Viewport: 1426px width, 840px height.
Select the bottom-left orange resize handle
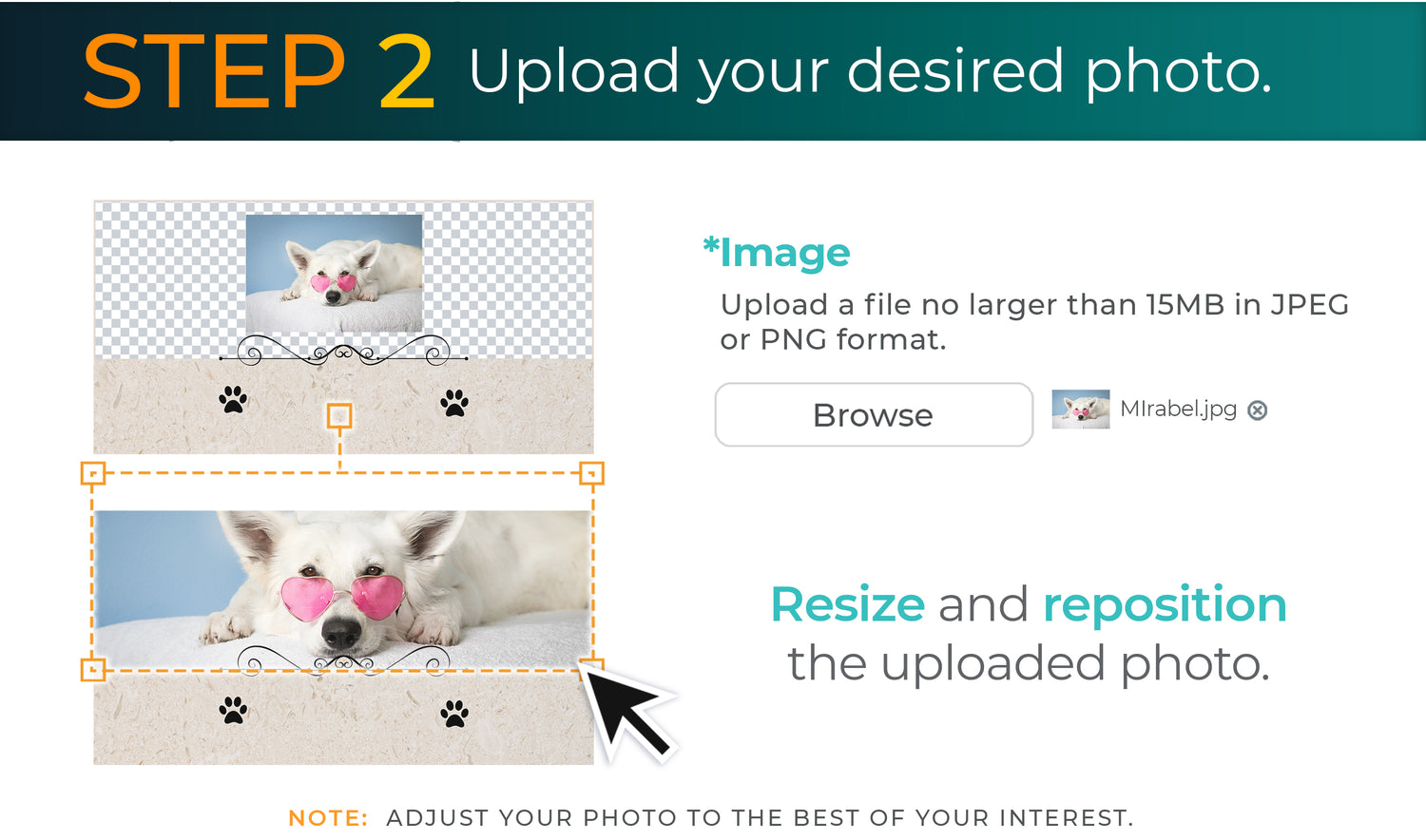click(x=92, y=669)
